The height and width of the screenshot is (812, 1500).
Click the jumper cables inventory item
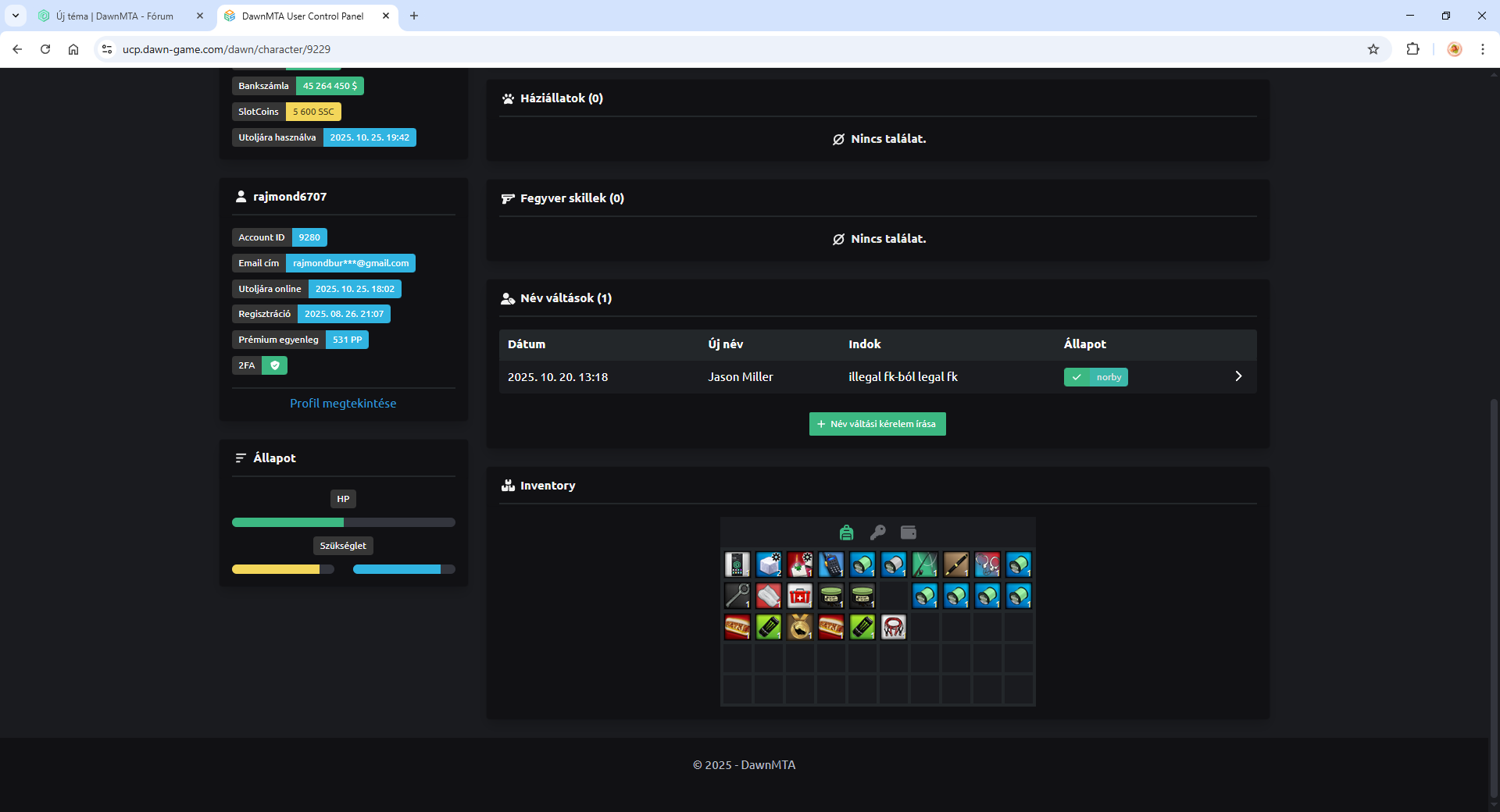[893, 627]
